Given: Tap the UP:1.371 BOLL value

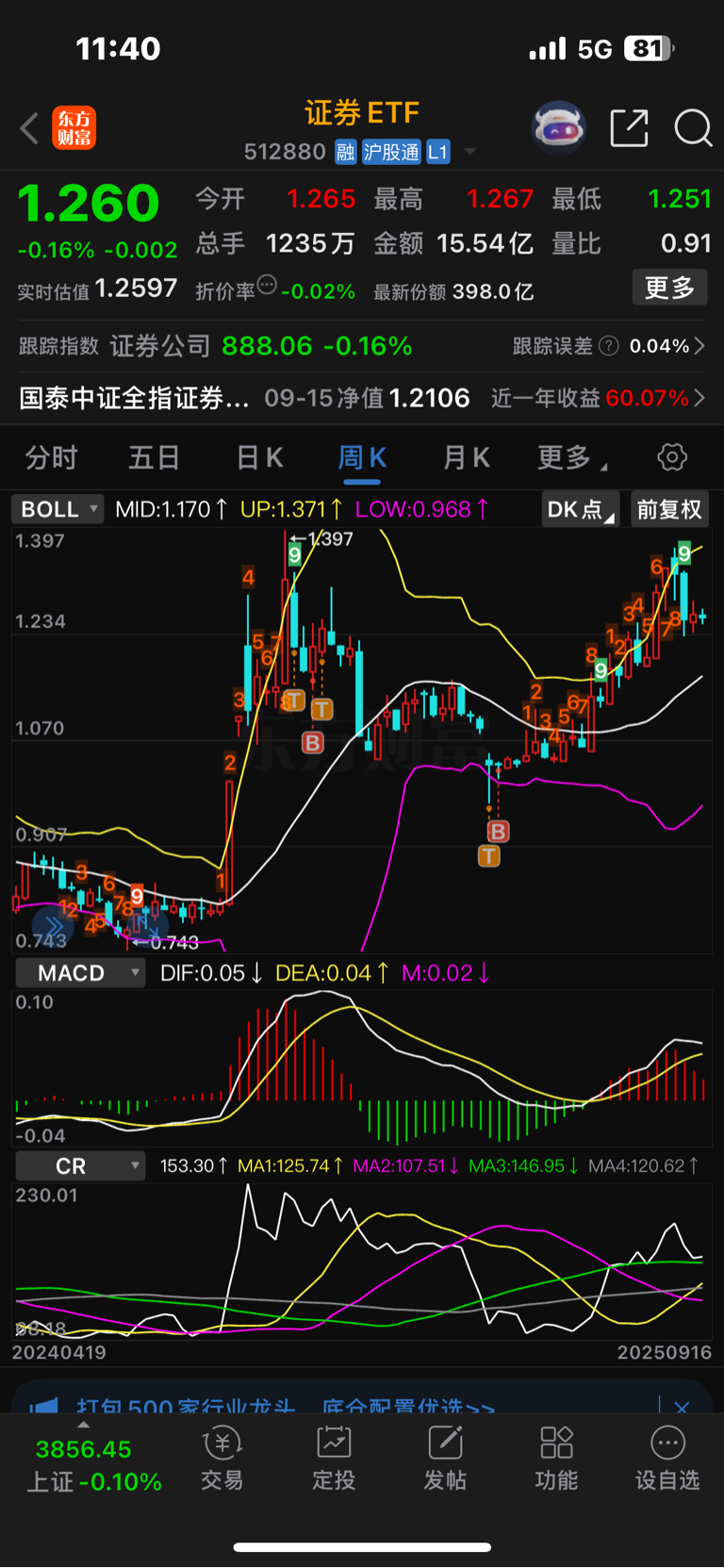Looking at the screenshot, I should tap(291, 509).
